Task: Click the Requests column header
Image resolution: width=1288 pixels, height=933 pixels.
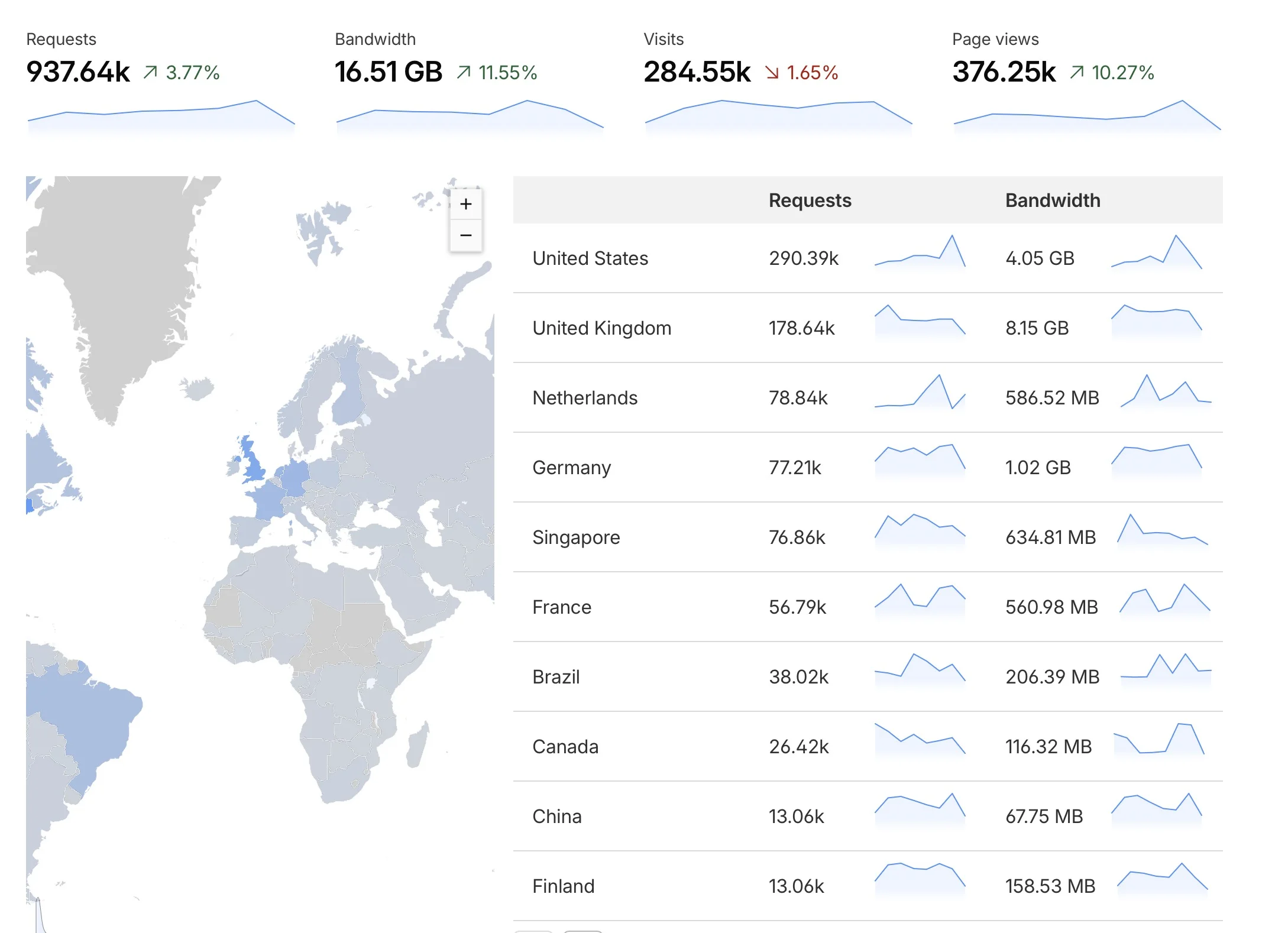Action: coord(810,200)
